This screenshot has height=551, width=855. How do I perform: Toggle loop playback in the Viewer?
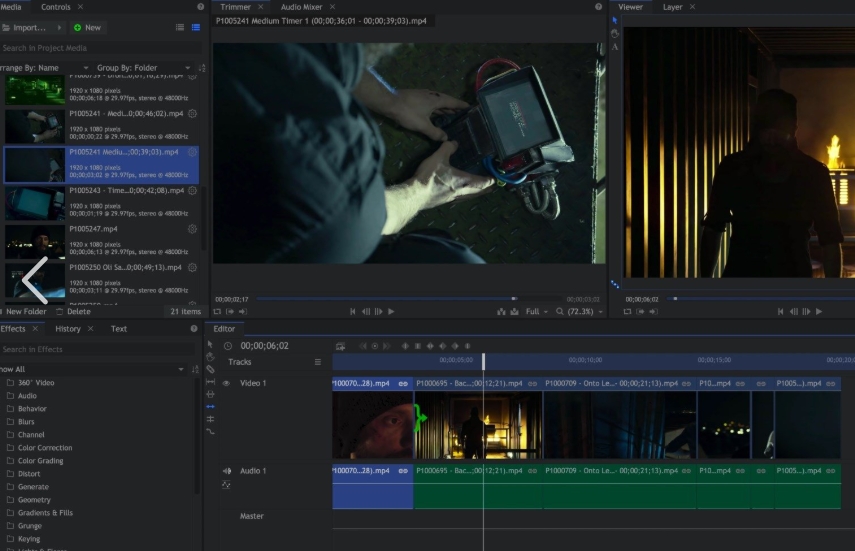point(627,312)
